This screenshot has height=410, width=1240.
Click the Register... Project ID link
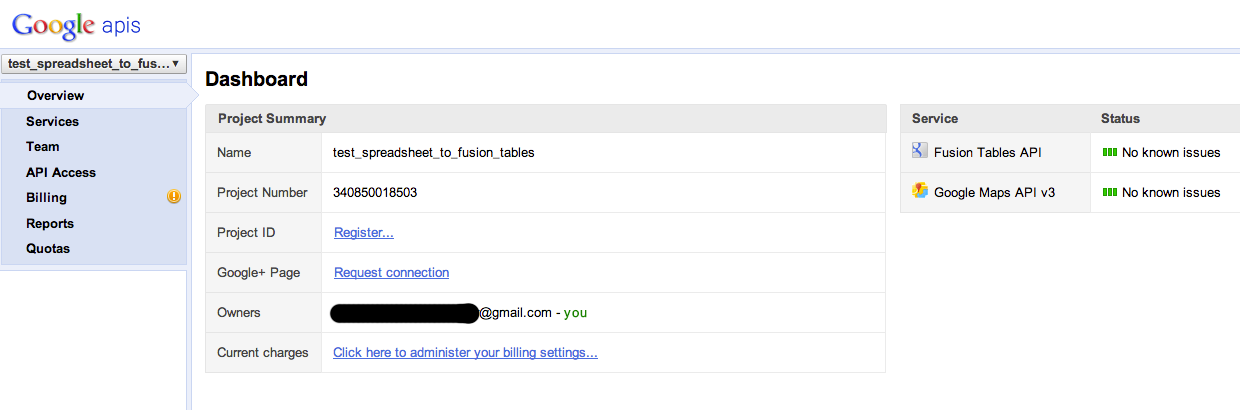[363, 233]
